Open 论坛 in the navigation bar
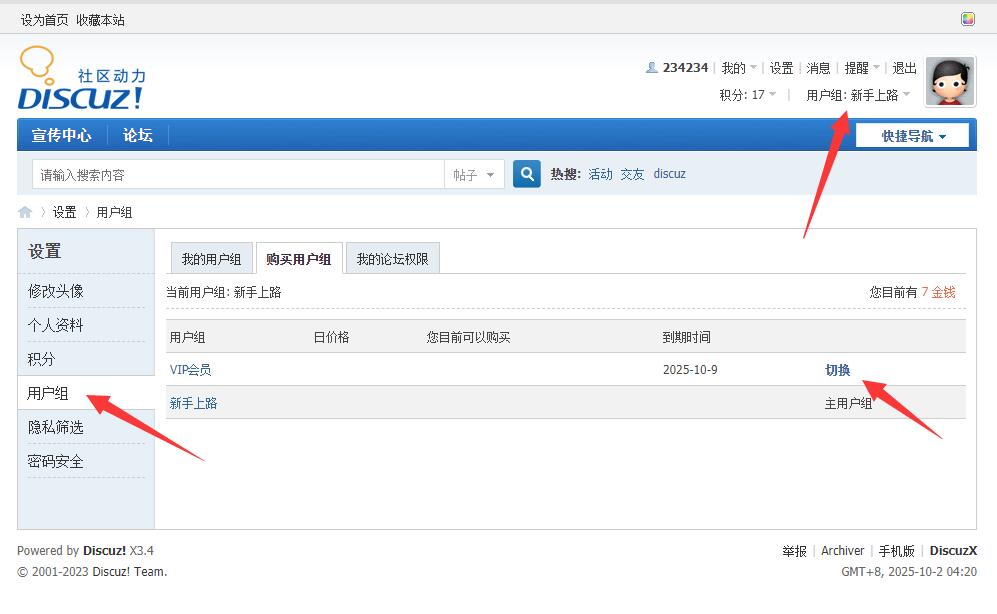 [138, 135]
